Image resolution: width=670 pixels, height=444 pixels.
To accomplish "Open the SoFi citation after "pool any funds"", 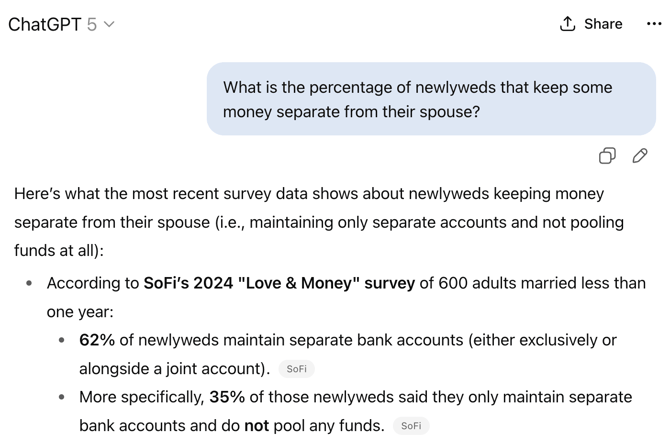I will 411,426.
